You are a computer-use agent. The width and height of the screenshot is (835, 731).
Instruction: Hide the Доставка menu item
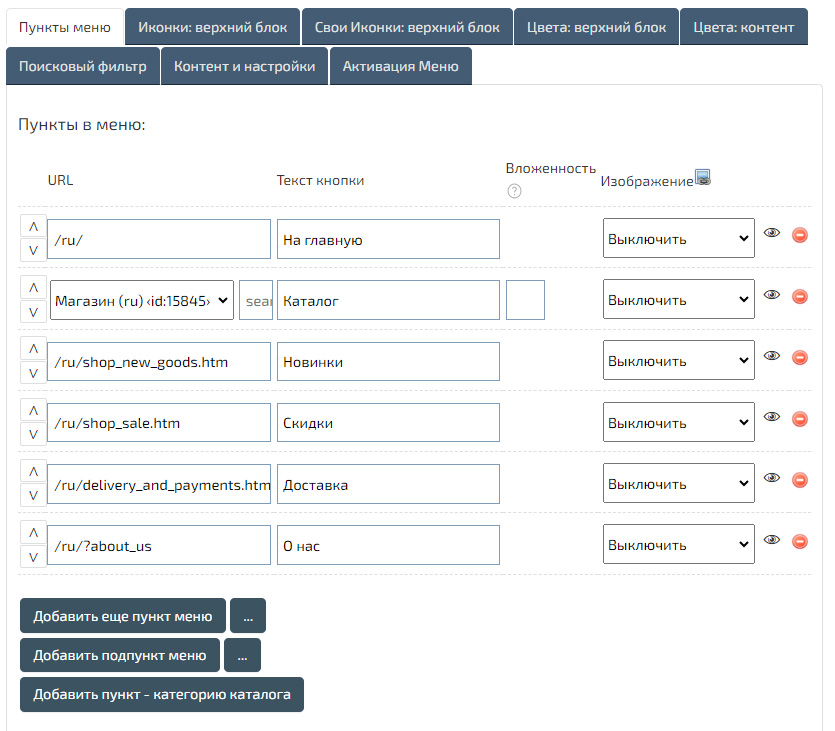[x=771, y=479]
